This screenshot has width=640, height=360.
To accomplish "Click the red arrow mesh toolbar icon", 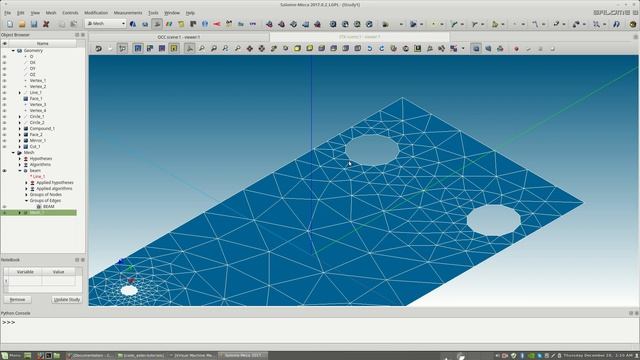I will [x=217, y=24].
